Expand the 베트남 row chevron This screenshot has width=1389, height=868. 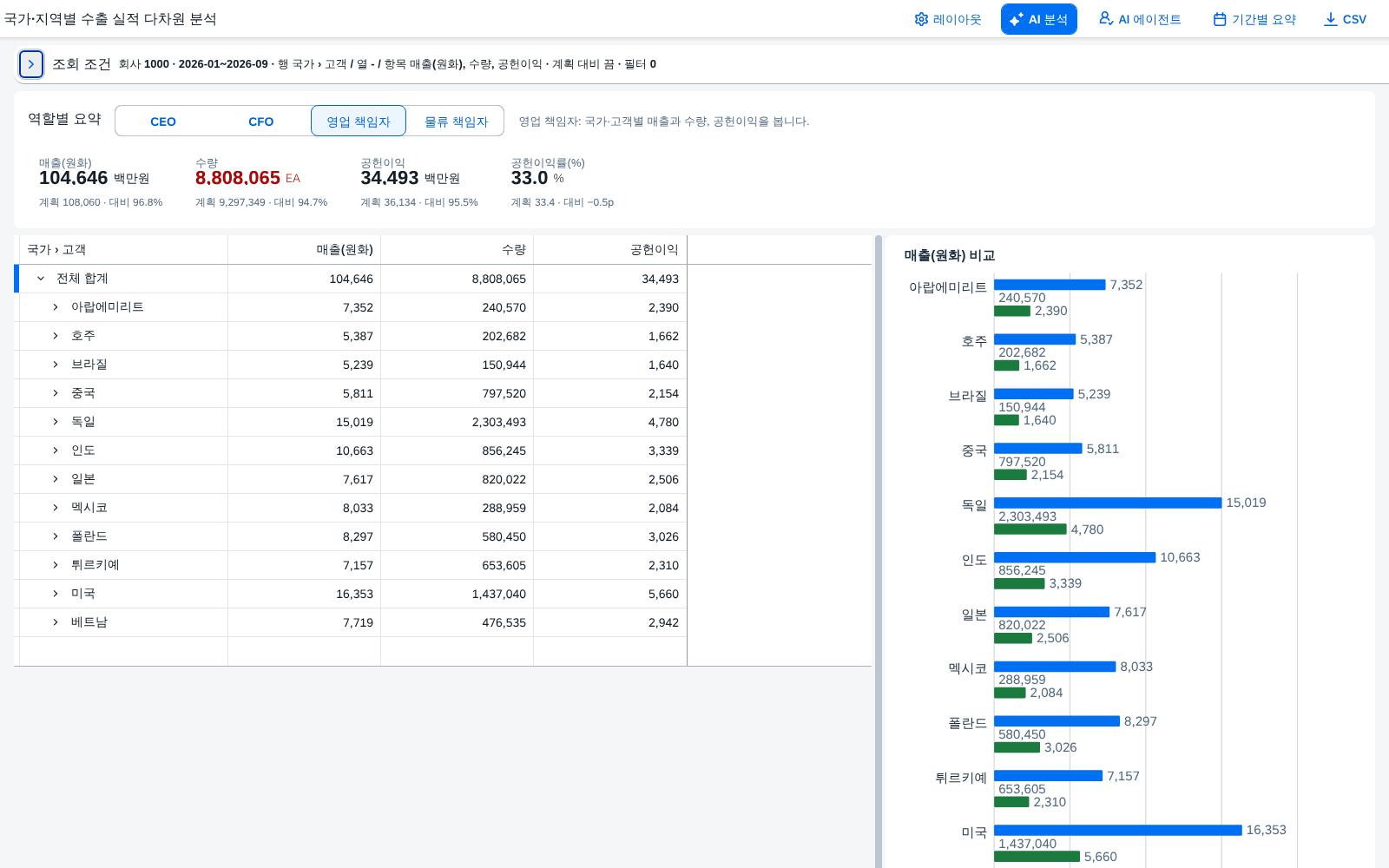pos(56,622)
